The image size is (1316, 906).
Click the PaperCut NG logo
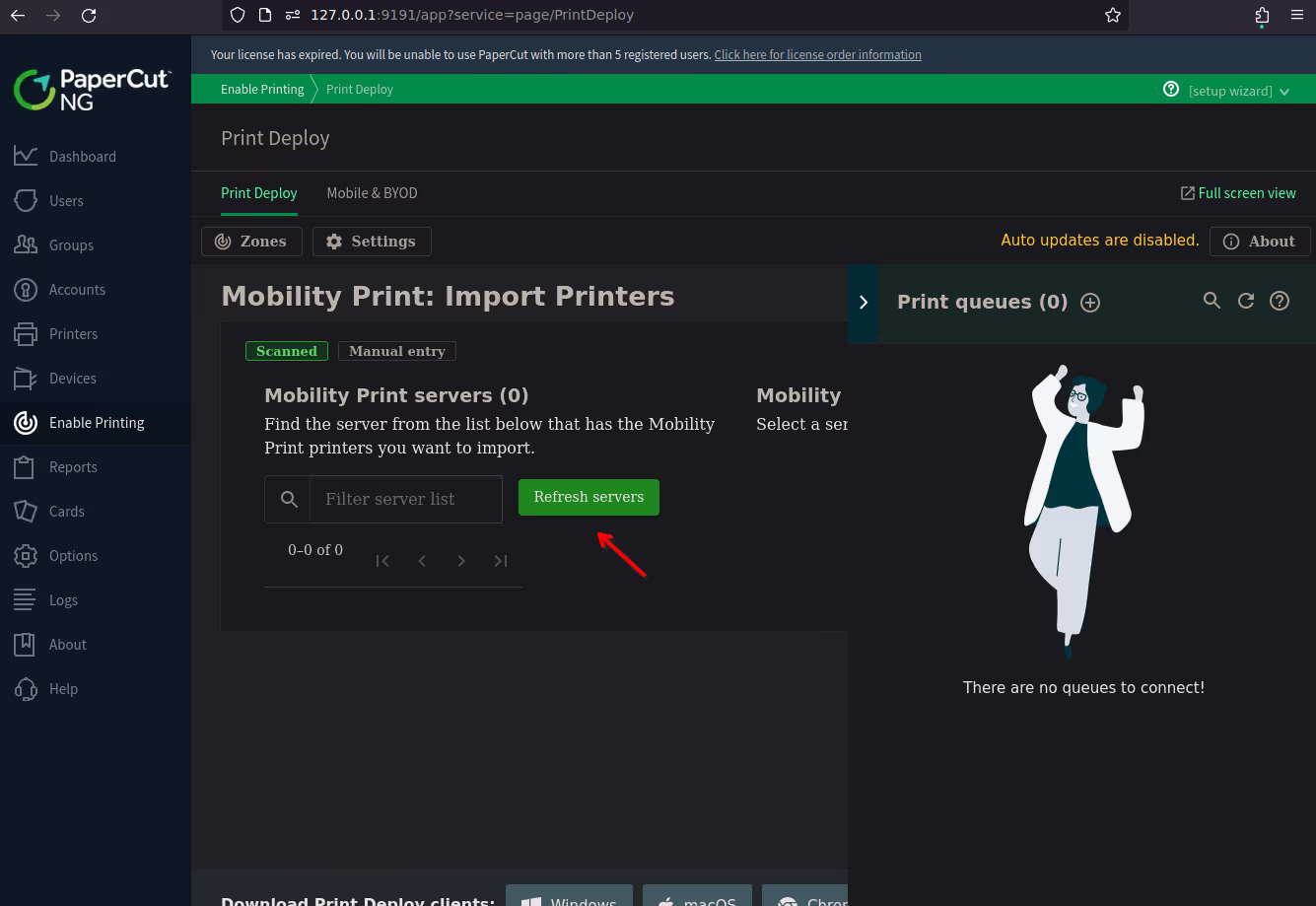point(92,89)
